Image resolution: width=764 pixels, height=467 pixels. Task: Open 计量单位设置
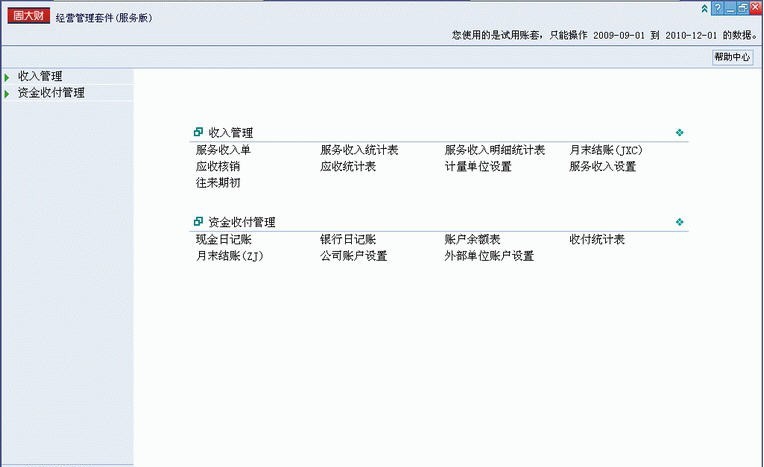478,167
